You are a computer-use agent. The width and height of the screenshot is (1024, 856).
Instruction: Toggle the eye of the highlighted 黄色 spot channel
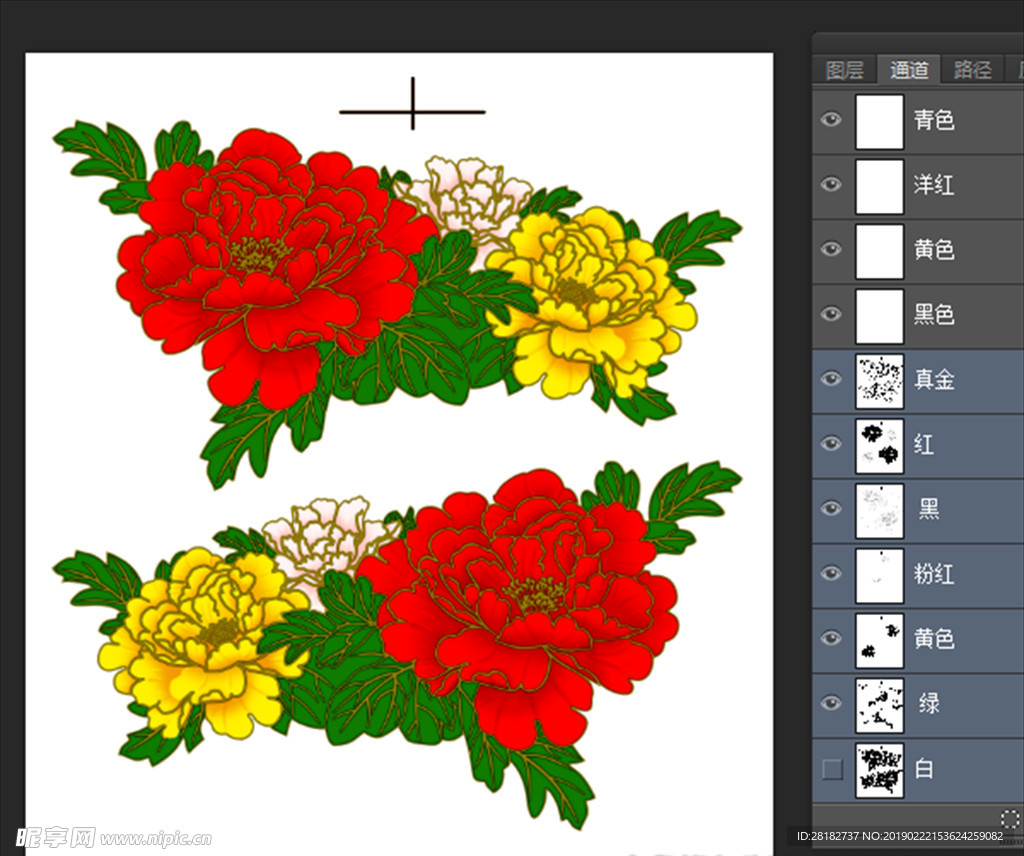pyautogui.click(x=831, y=638)
